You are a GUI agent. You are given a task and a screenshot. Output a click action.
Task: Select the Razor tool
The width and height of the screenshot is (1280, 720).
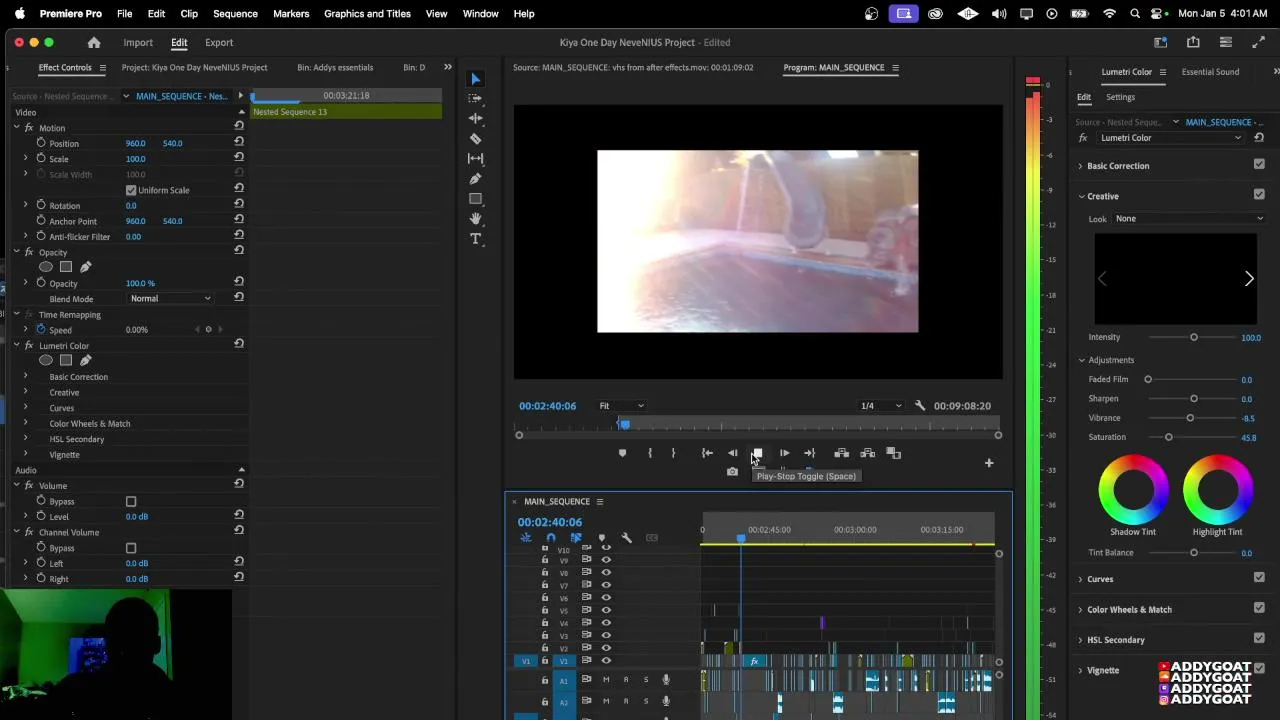pos(476,139)
